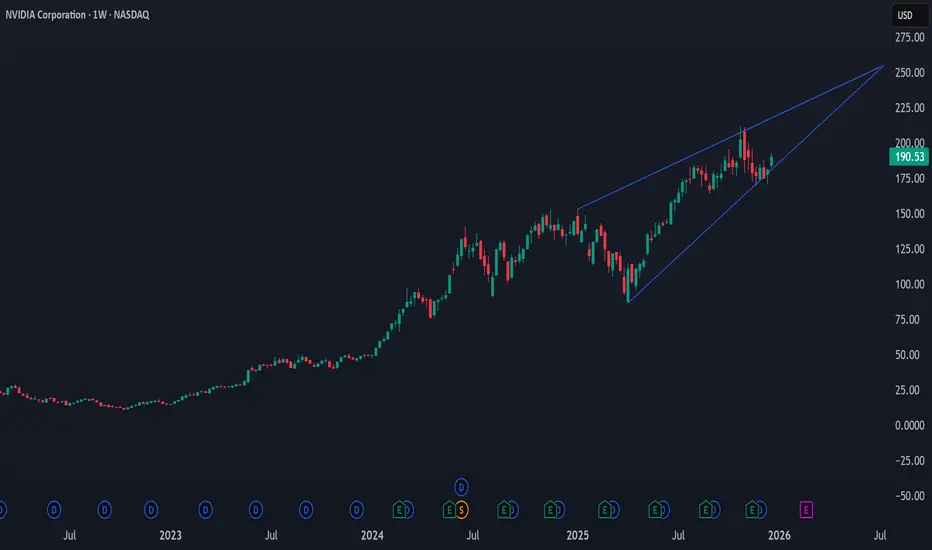Open the earnings marker just after Jul 2024
Image resolution: width=932 pixels, height=550 pixels.
(x=503, y=510)
